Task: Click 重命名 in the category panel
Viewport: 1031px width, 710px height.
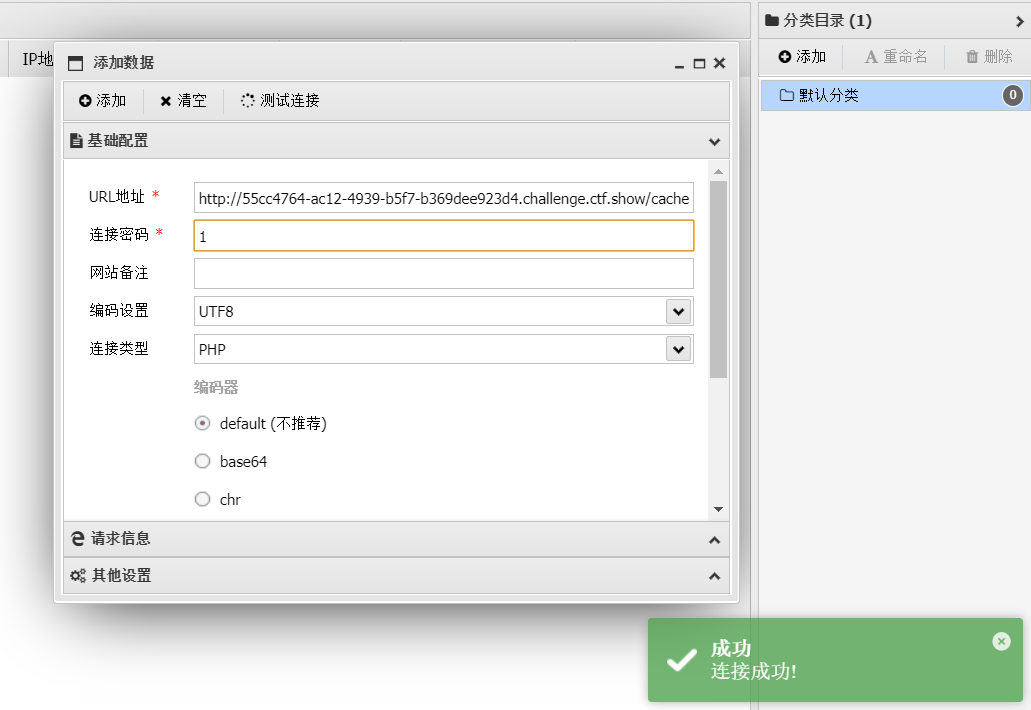Action: (896, 57)
